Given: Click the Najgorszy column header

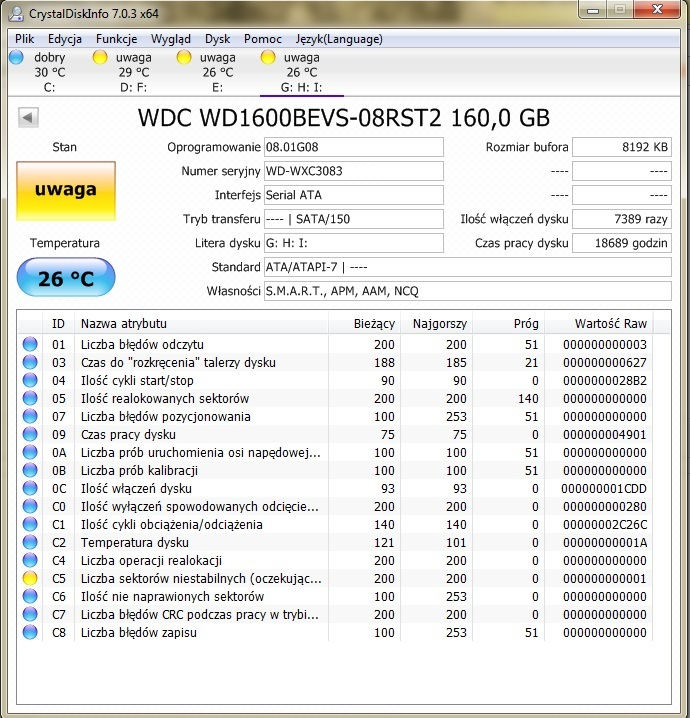Looking at the screenshot, I should coord(437,324).
